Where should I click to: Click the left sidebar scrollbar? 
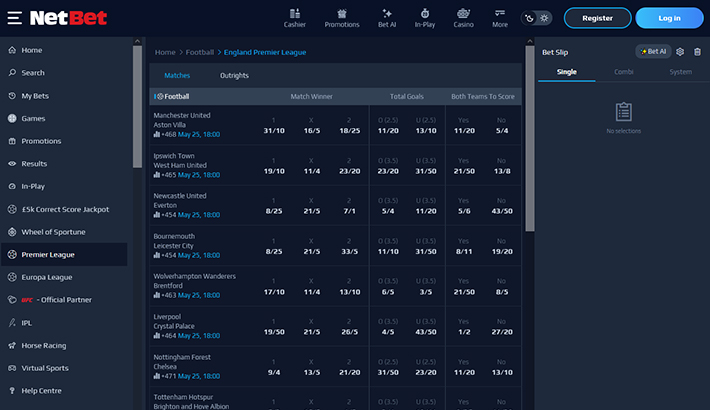pyautogui.click(x=137, y=106)
